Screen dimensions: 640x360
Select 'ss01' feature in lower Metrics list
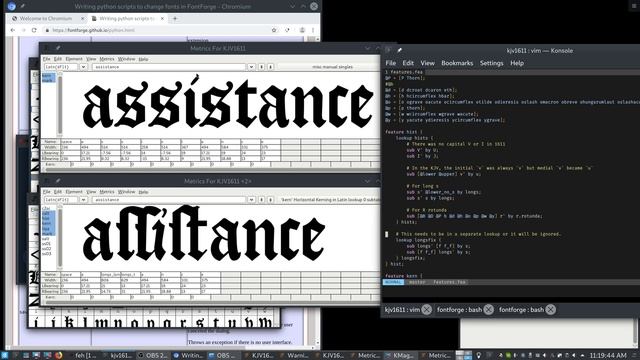click(48, 244)
